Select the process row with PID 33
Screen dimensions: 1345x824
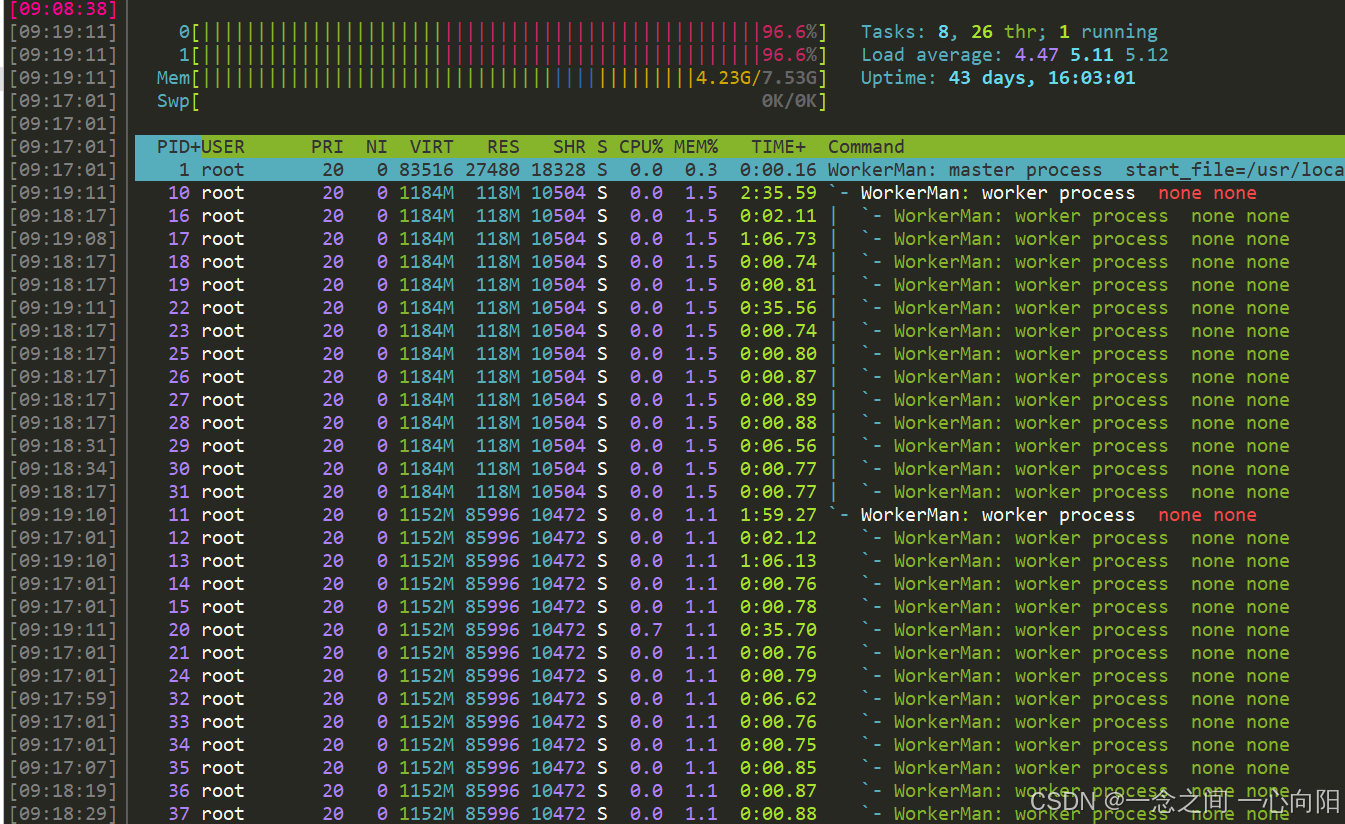point(740,722)
